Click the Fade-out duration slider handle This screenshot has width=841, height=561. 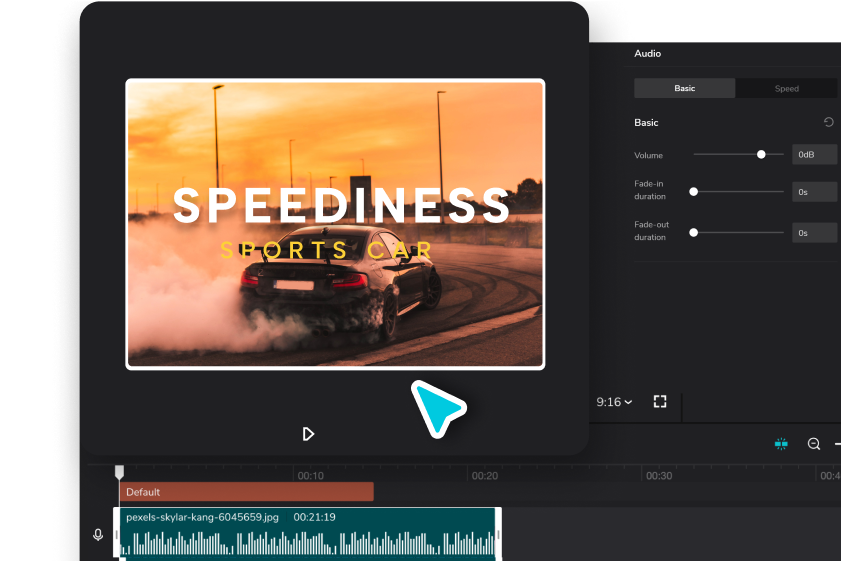[694, 232]
